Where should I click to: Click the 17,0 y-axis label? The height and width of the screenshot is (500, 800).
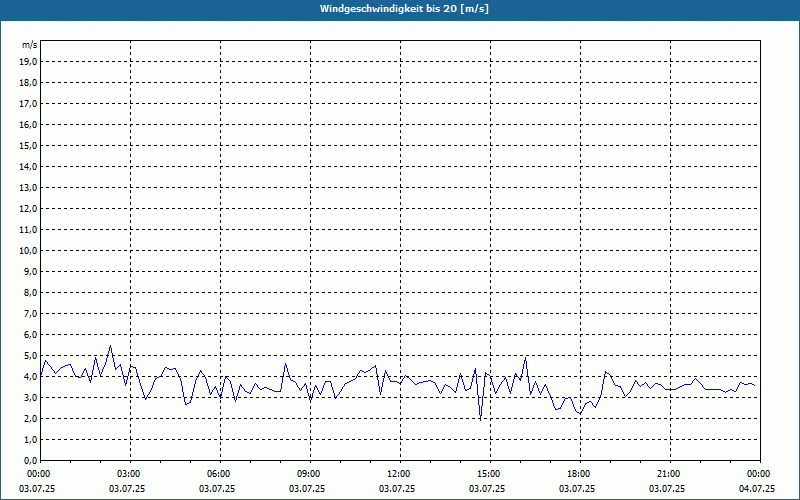(28, 104)
